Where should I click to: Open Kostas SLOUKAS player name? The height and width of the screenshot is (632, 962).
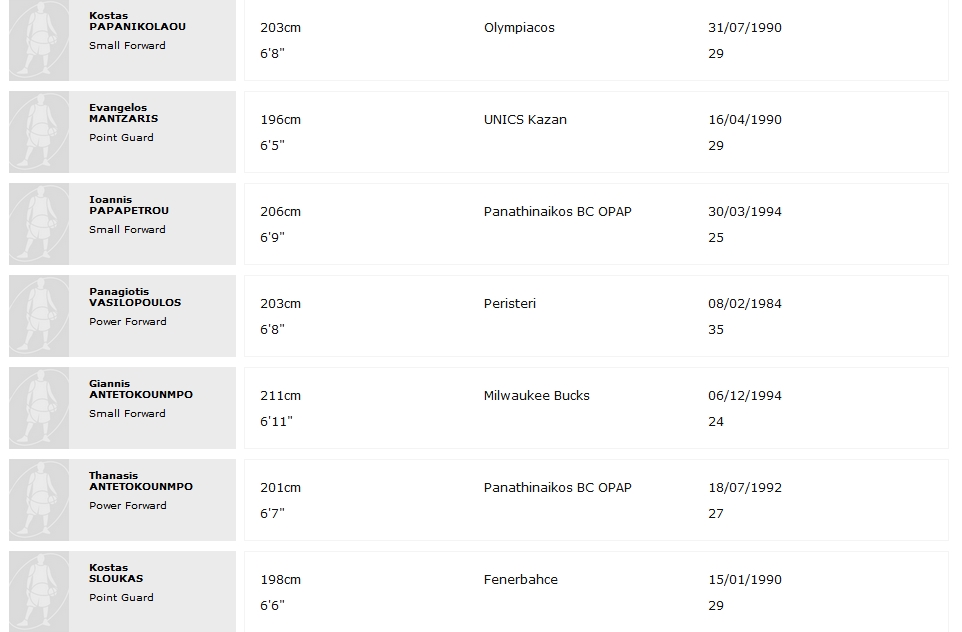coord(116,573)
